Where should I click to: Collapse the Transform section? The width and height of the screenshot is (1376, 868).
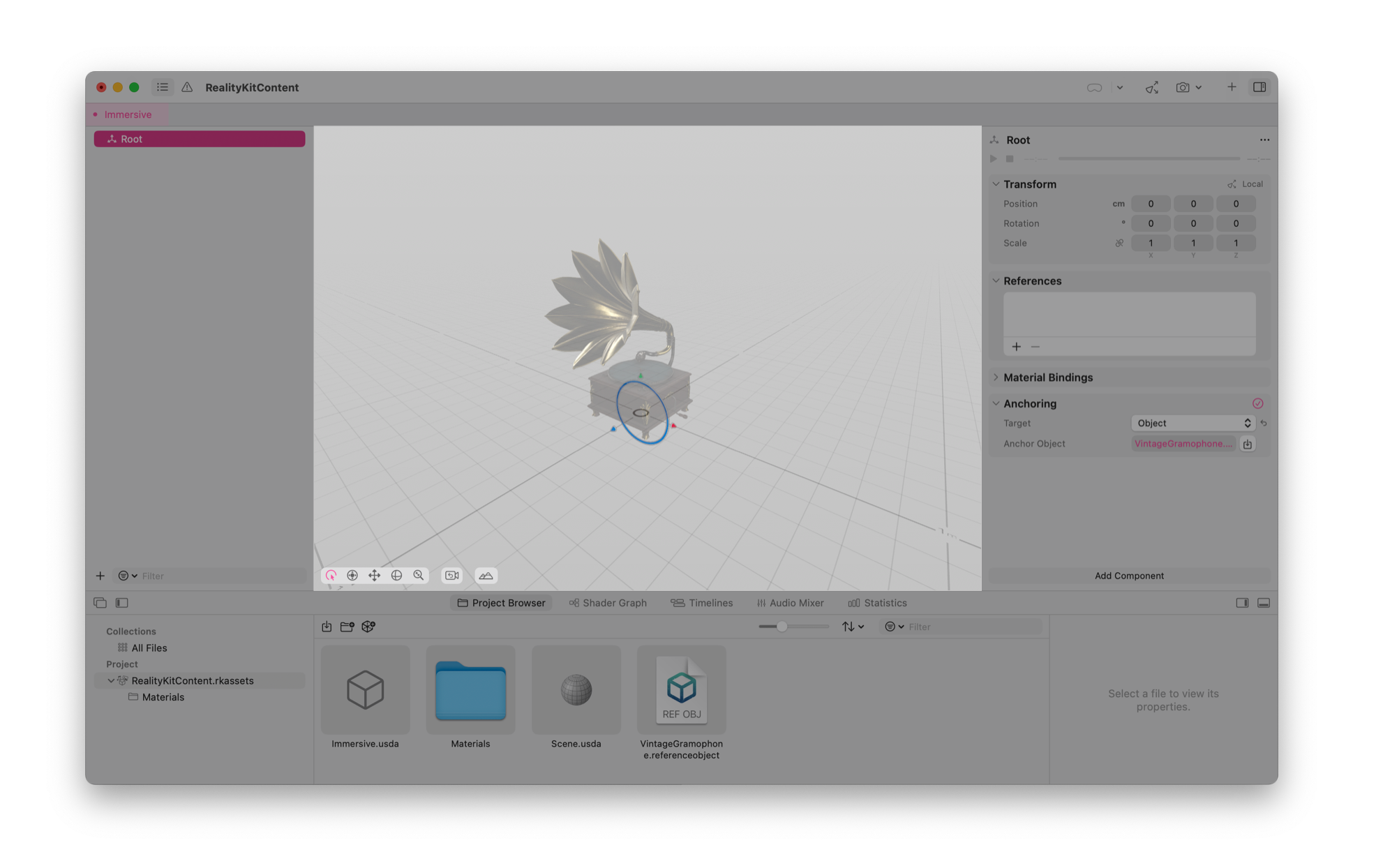click(996, 184)
